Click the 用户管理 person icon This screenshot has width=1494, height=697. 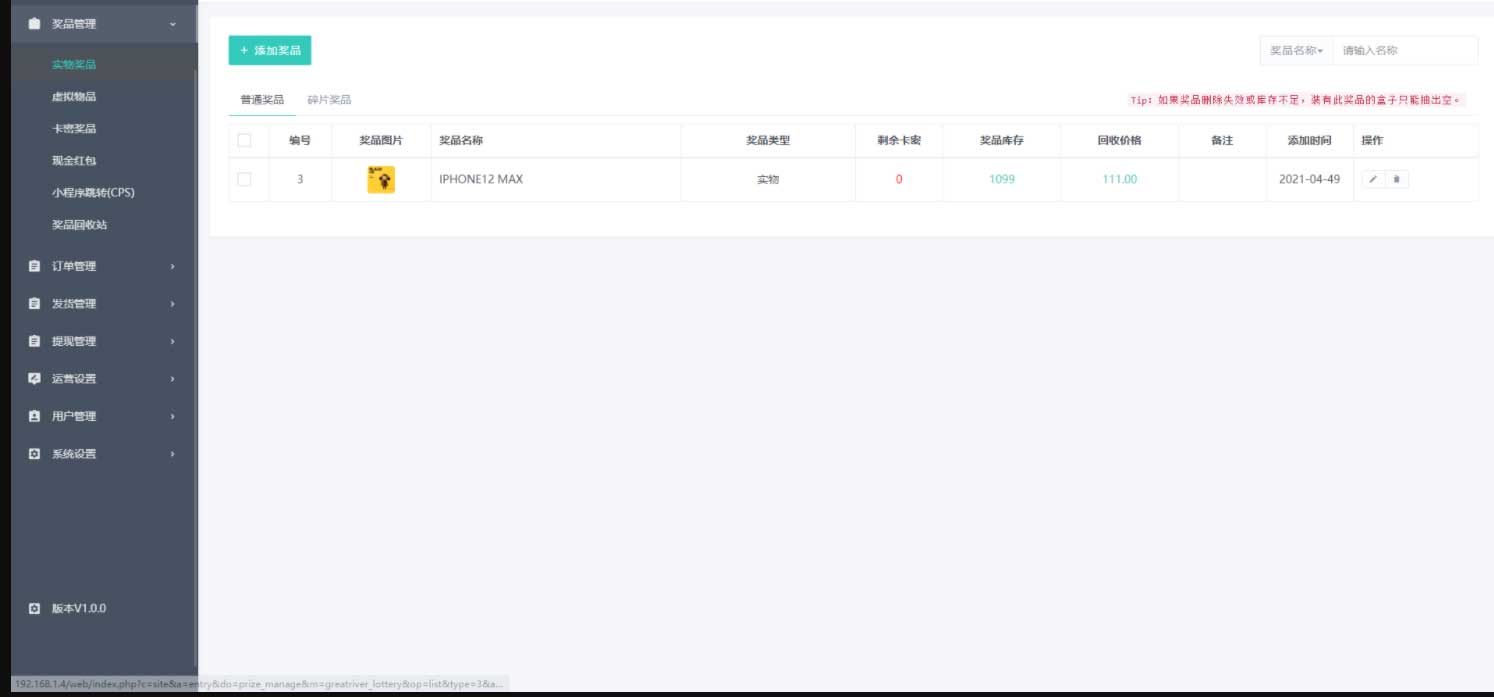(x=35, y=416)
